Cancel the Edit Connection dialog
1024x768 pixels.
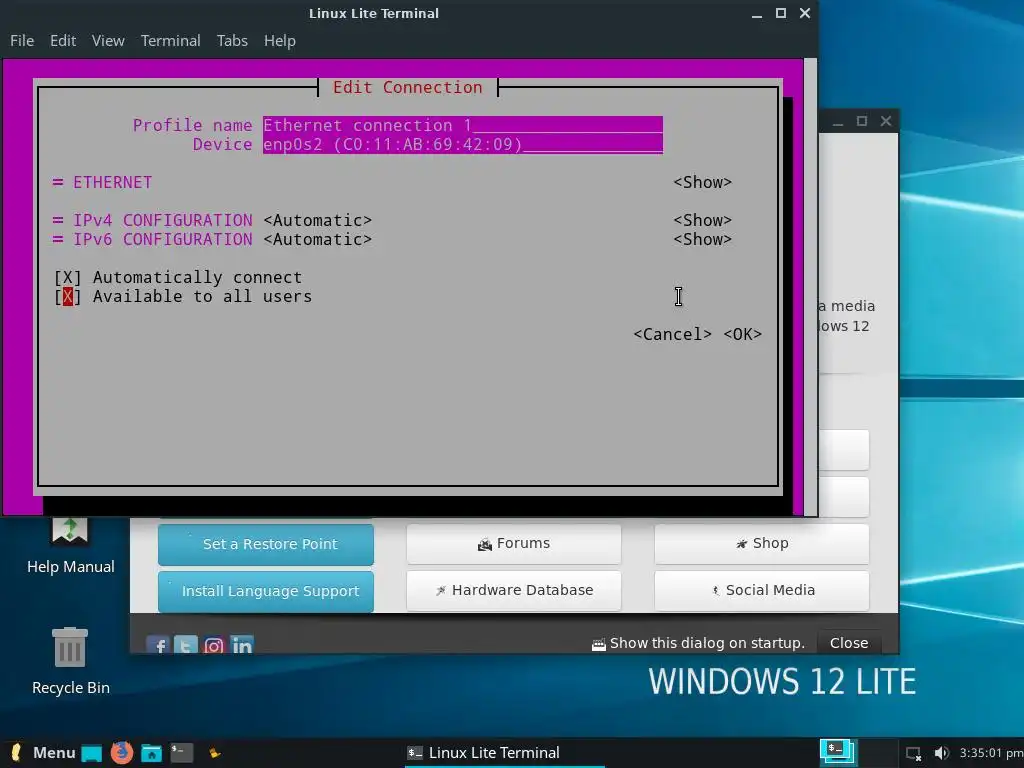point(673,334)
